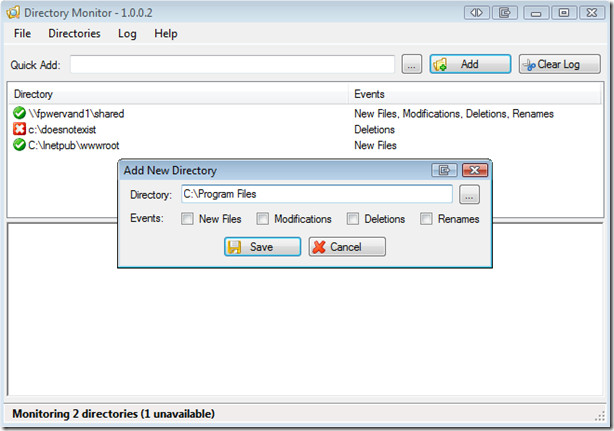Click the Deletions events cell for c:\doesnotexist

coord(374,130)
